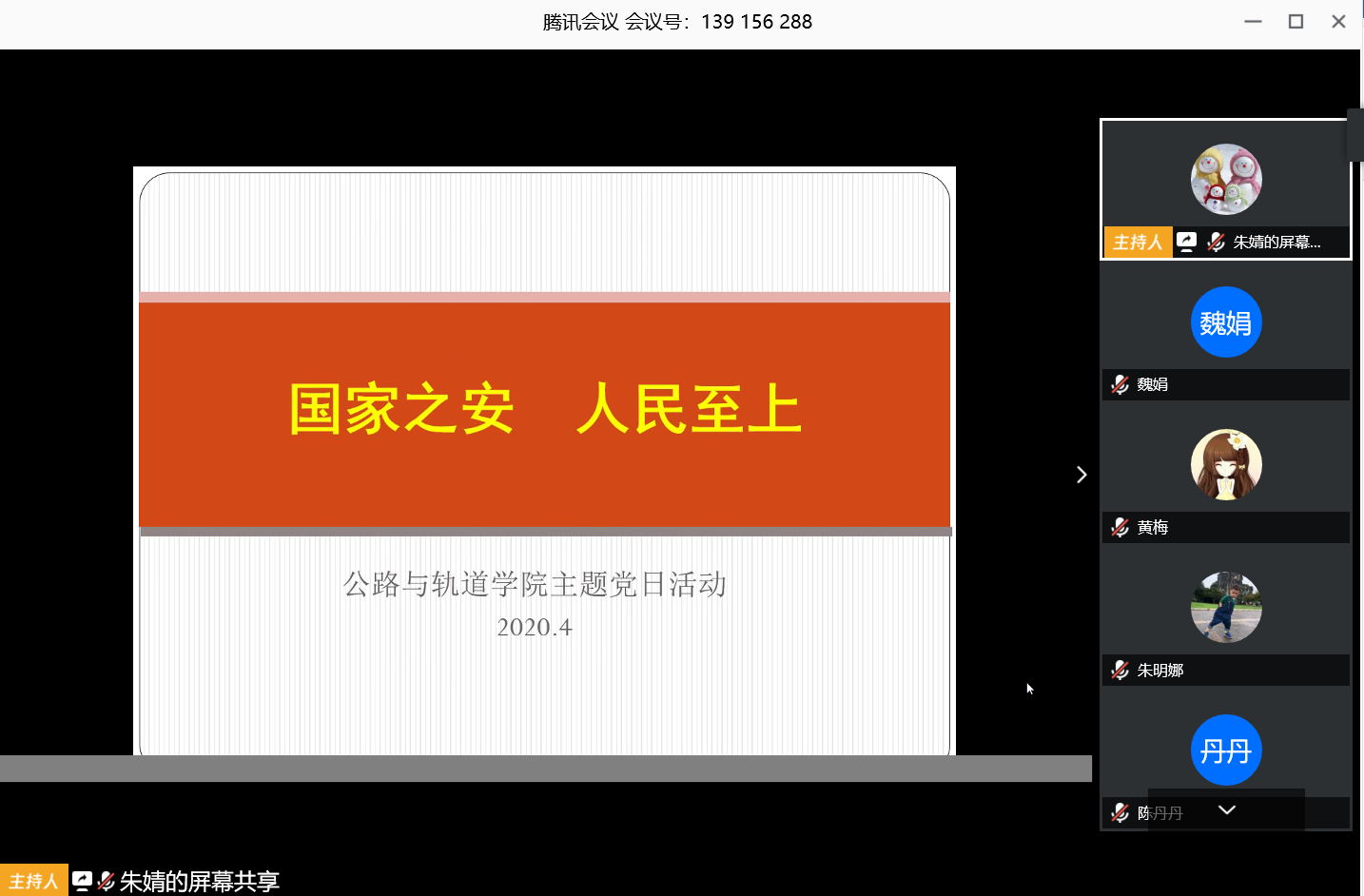Click the 主持人 label at bottom left
The image size is (1364, 896).
click(34, 881)
